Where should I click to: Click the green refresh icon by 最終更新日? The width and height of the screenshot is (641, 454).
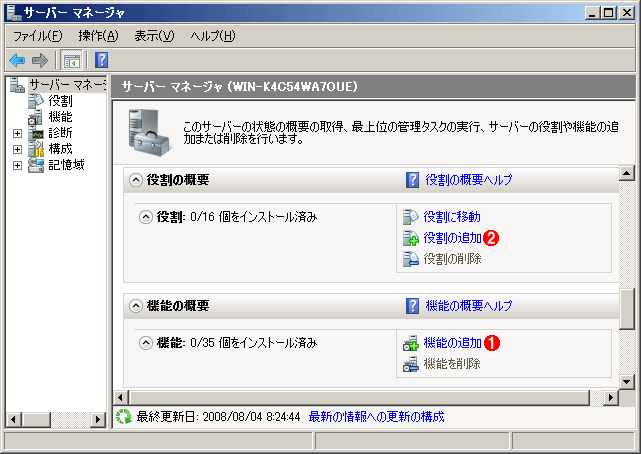click(123, 417)
